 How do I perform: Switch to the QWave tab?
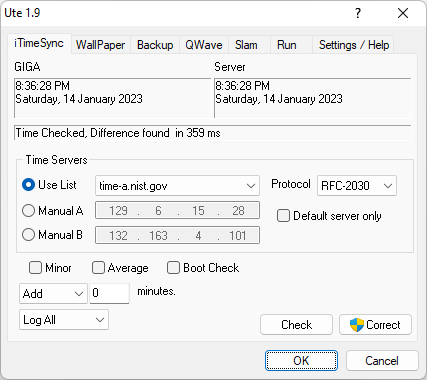coord(204,45)
